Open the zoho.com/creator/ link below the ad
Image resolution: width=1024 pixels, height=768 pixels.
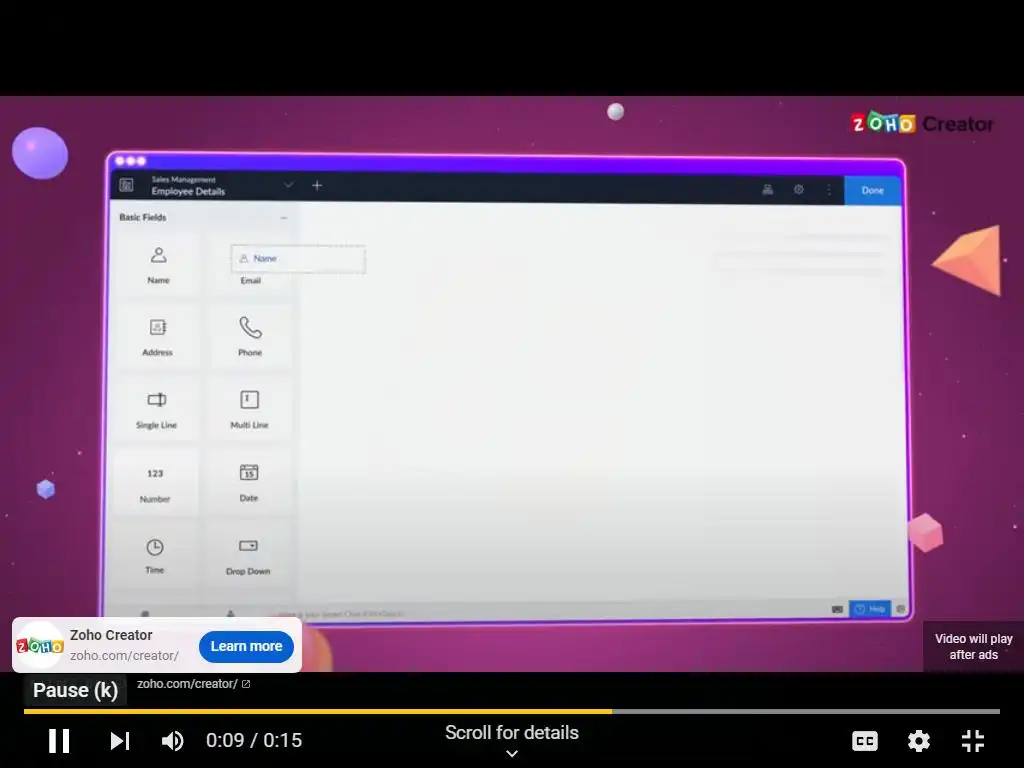(x=193, y=684)
